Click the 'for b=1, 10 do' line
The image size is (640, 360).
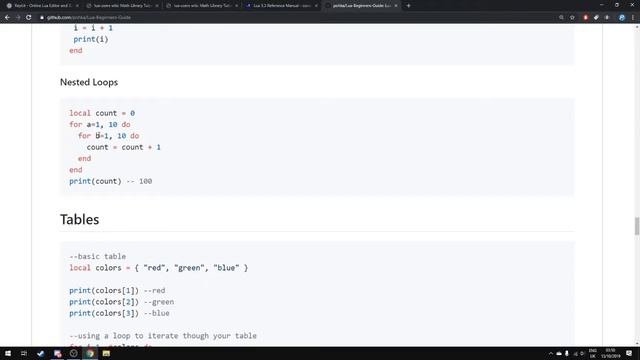pos(109,136)
